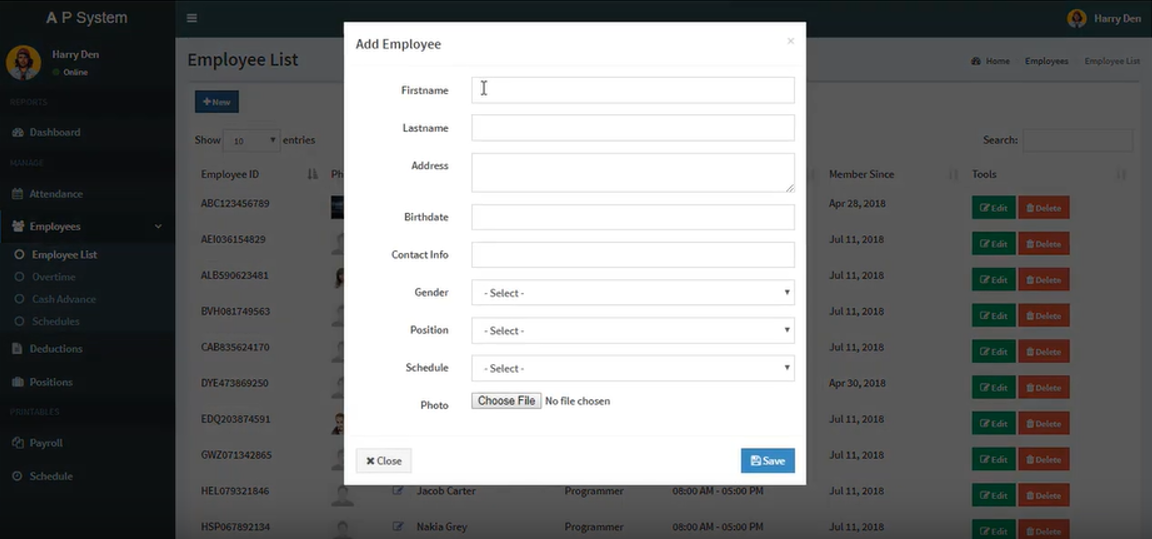Open the Position select dropdown
Viewport: 1152px width, 539px height.
point(633,330)
